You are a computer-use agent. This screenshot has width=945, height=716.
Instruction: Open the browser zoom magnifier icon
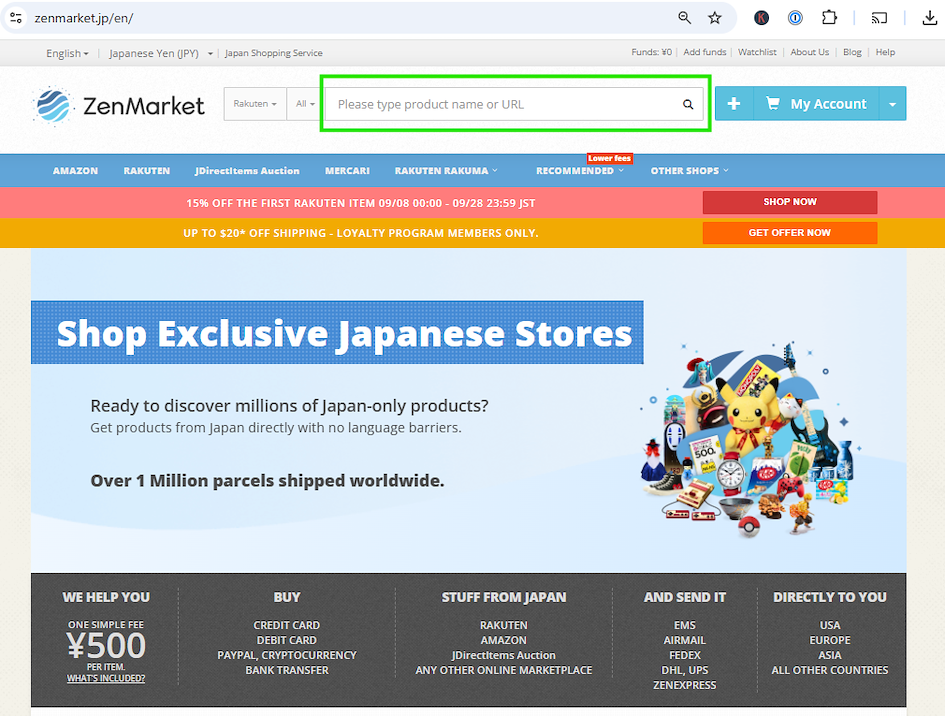click(684, 18)
